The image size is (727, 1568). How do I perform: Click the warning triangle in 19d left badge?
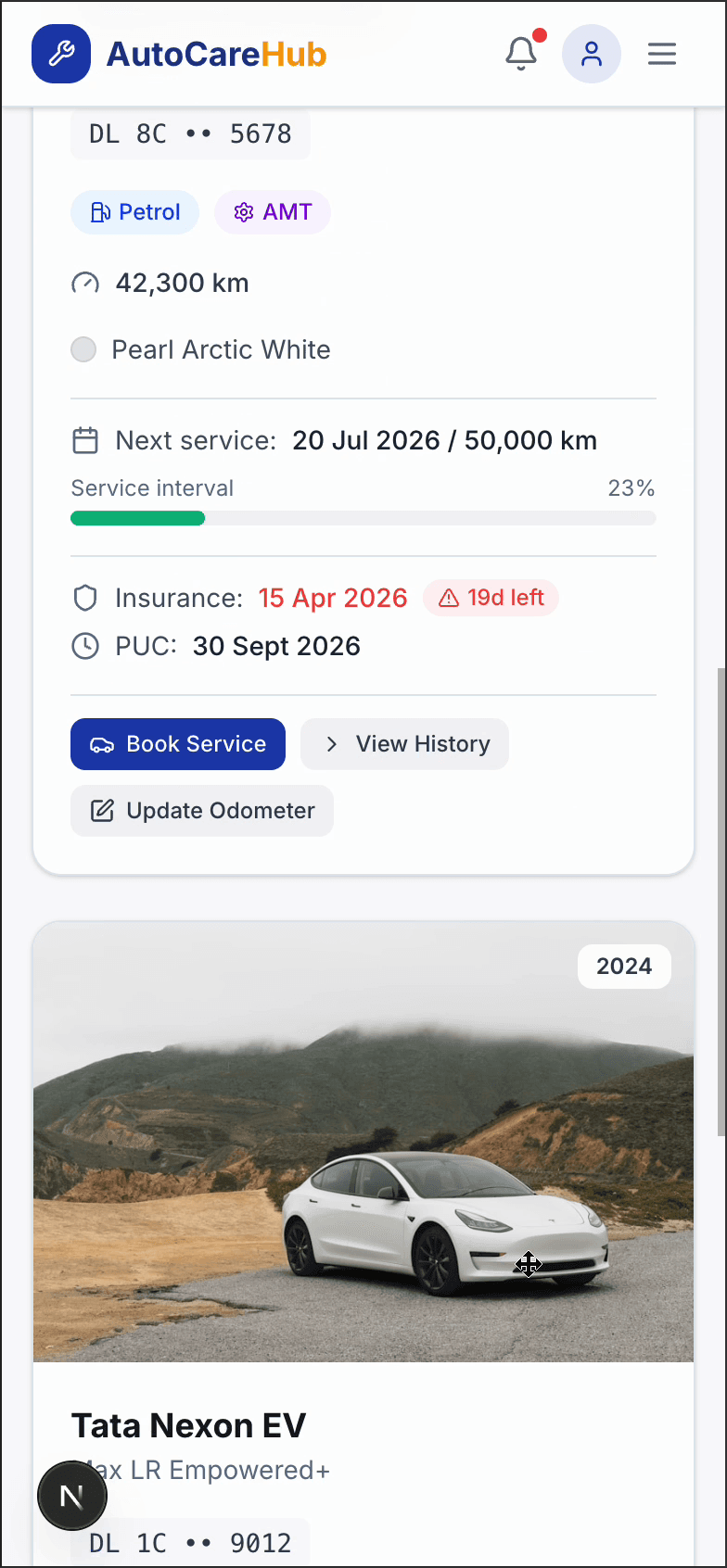[450, 598]
